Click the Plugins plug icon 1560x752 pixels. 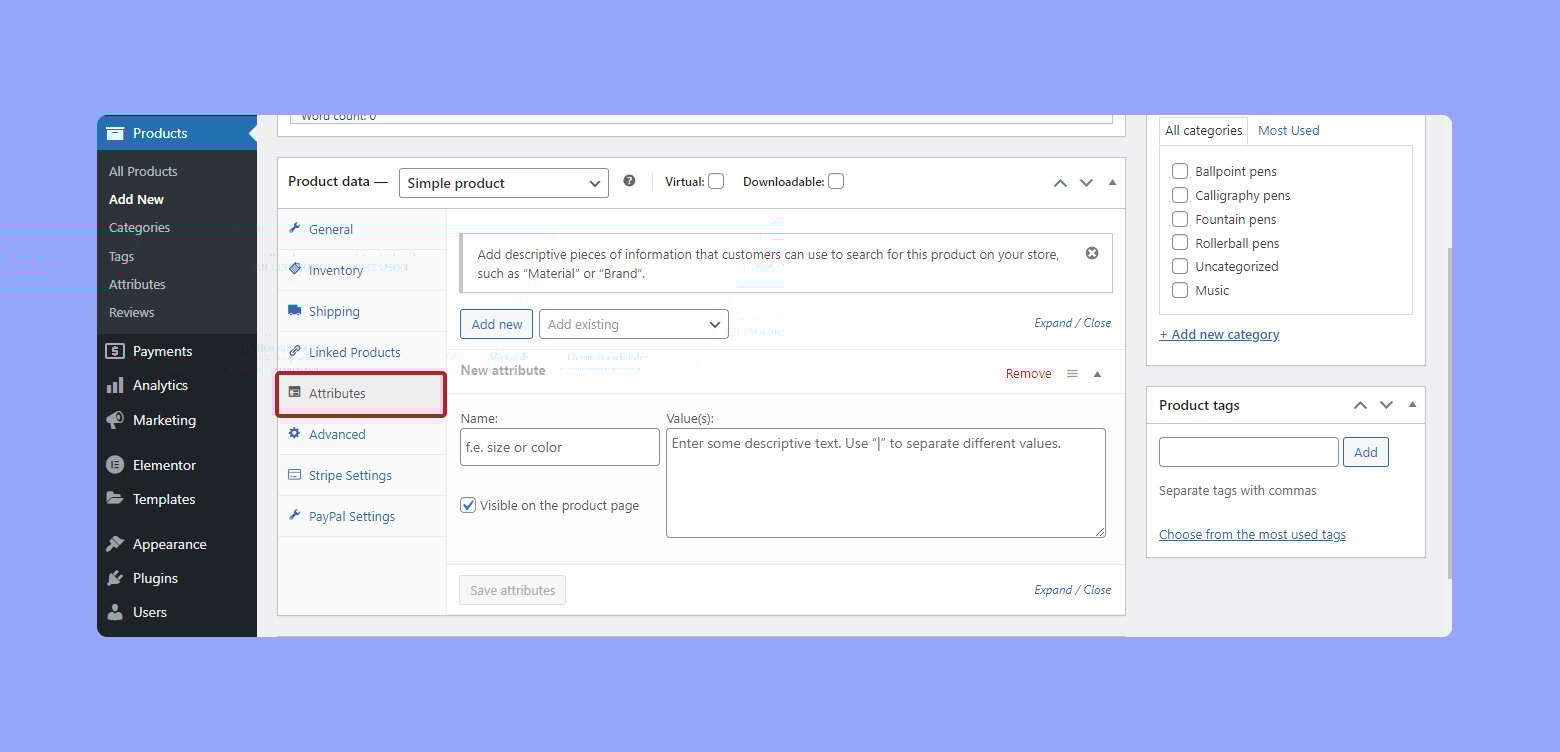pyautogui.click(x=115, y=578)
